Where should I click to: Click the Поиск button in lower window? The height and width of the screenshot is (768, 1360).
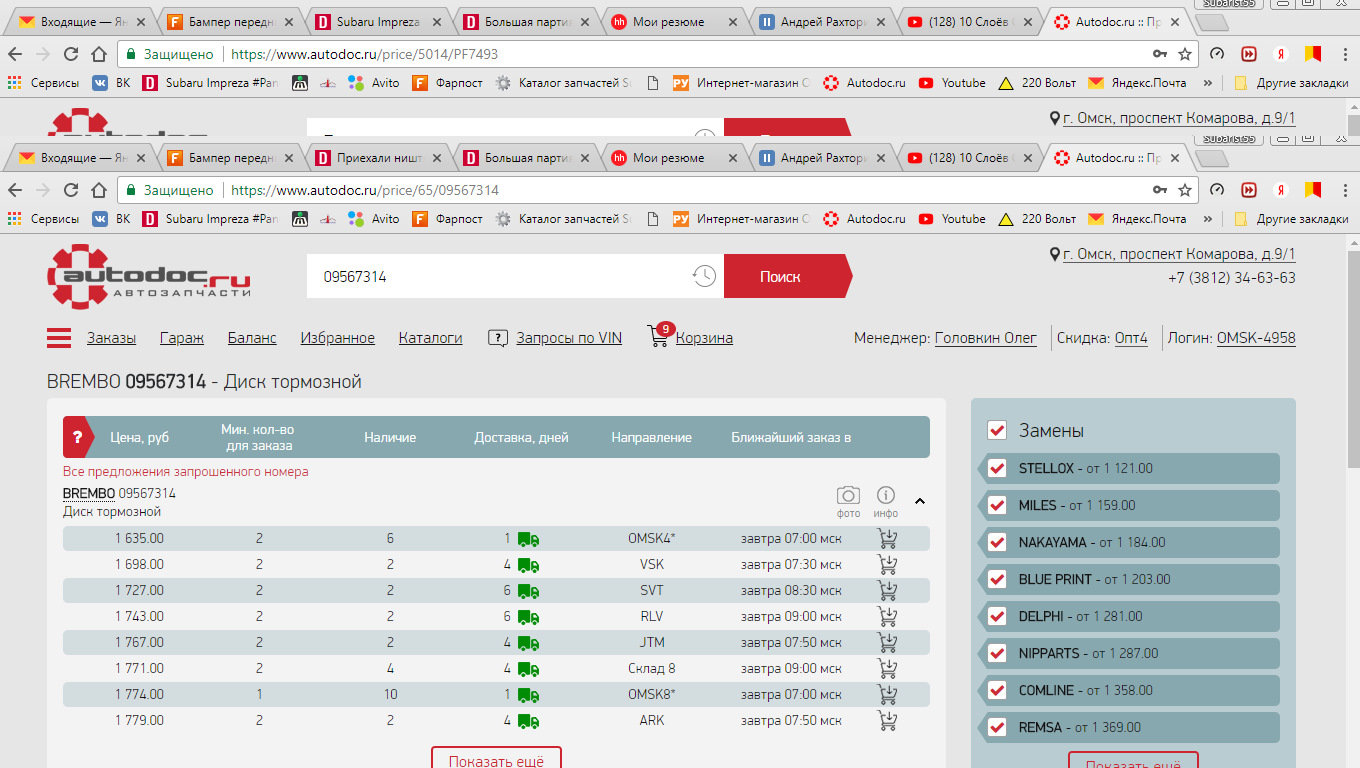(787, 276)
